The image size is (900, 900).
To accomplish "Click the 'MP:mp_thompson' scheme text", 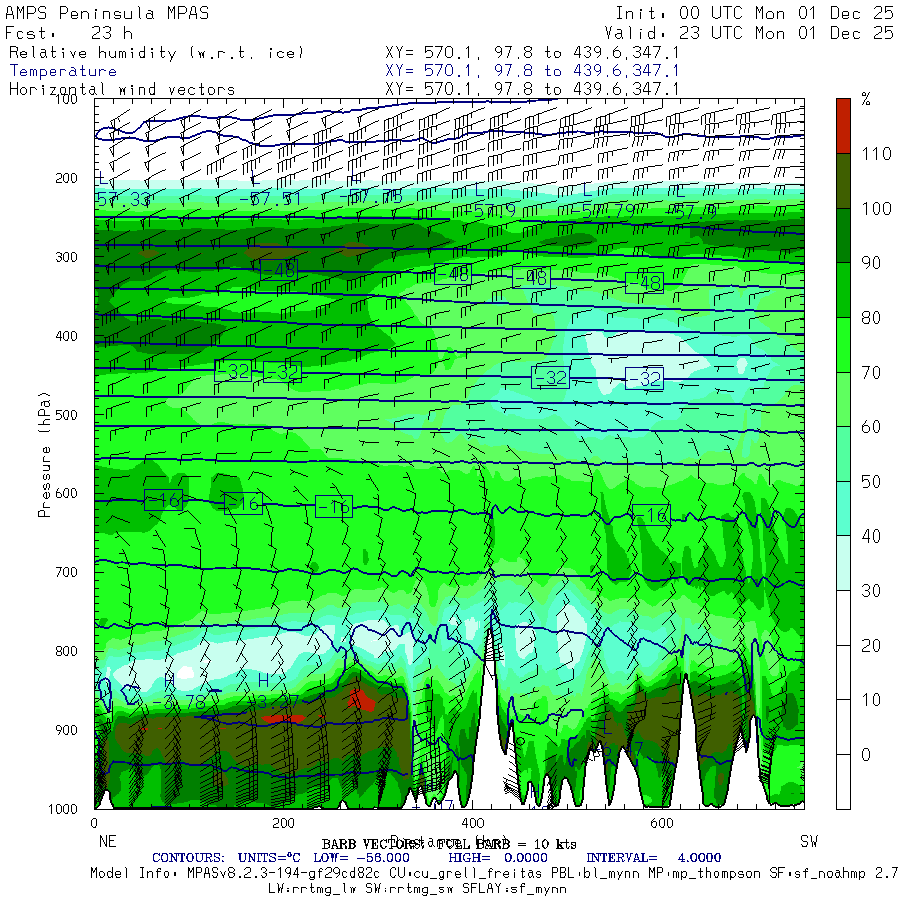I will (x=705, y=874).
